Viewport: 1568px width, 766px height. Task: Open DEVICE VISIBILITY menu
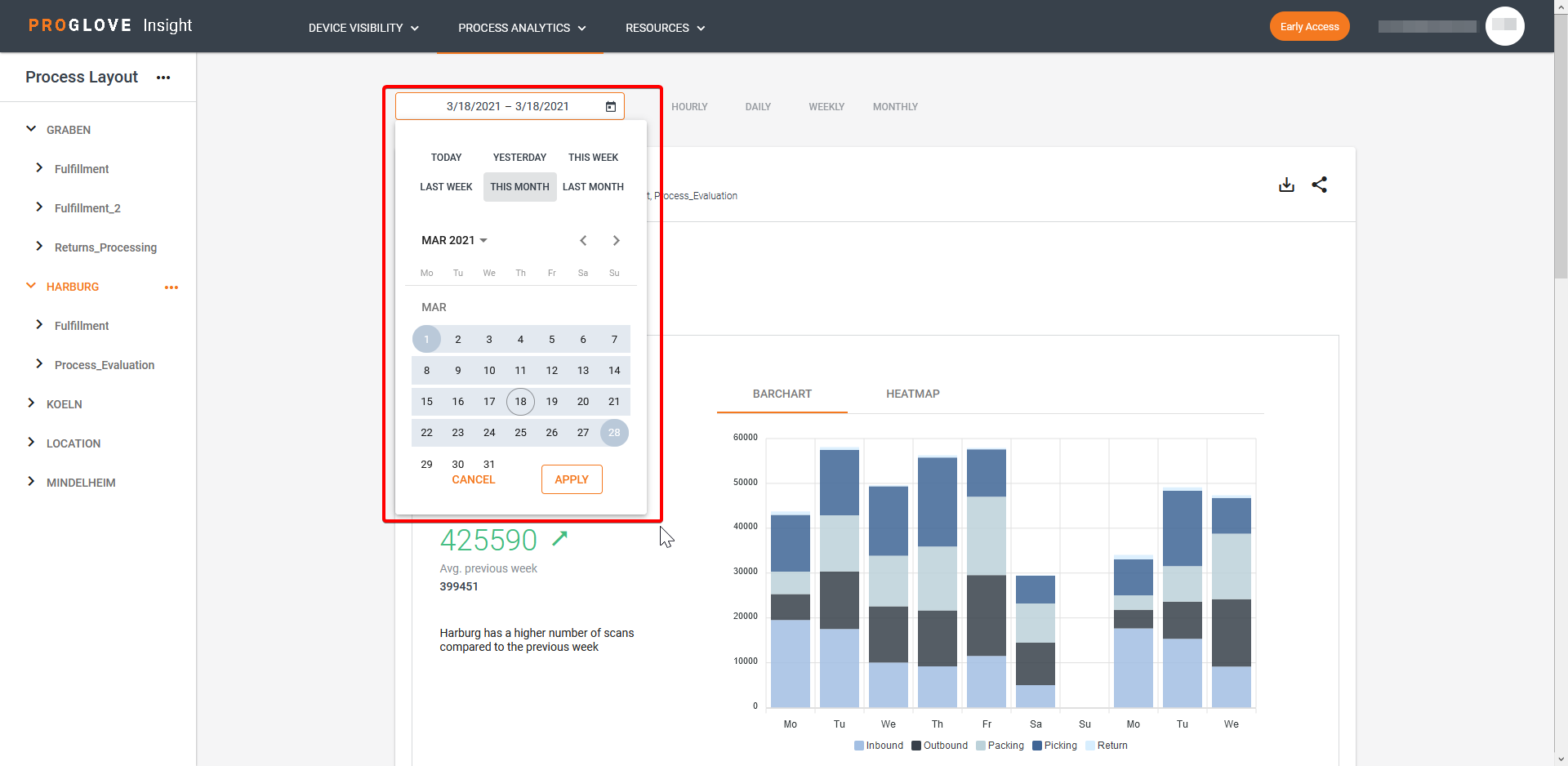click(363, 28)
